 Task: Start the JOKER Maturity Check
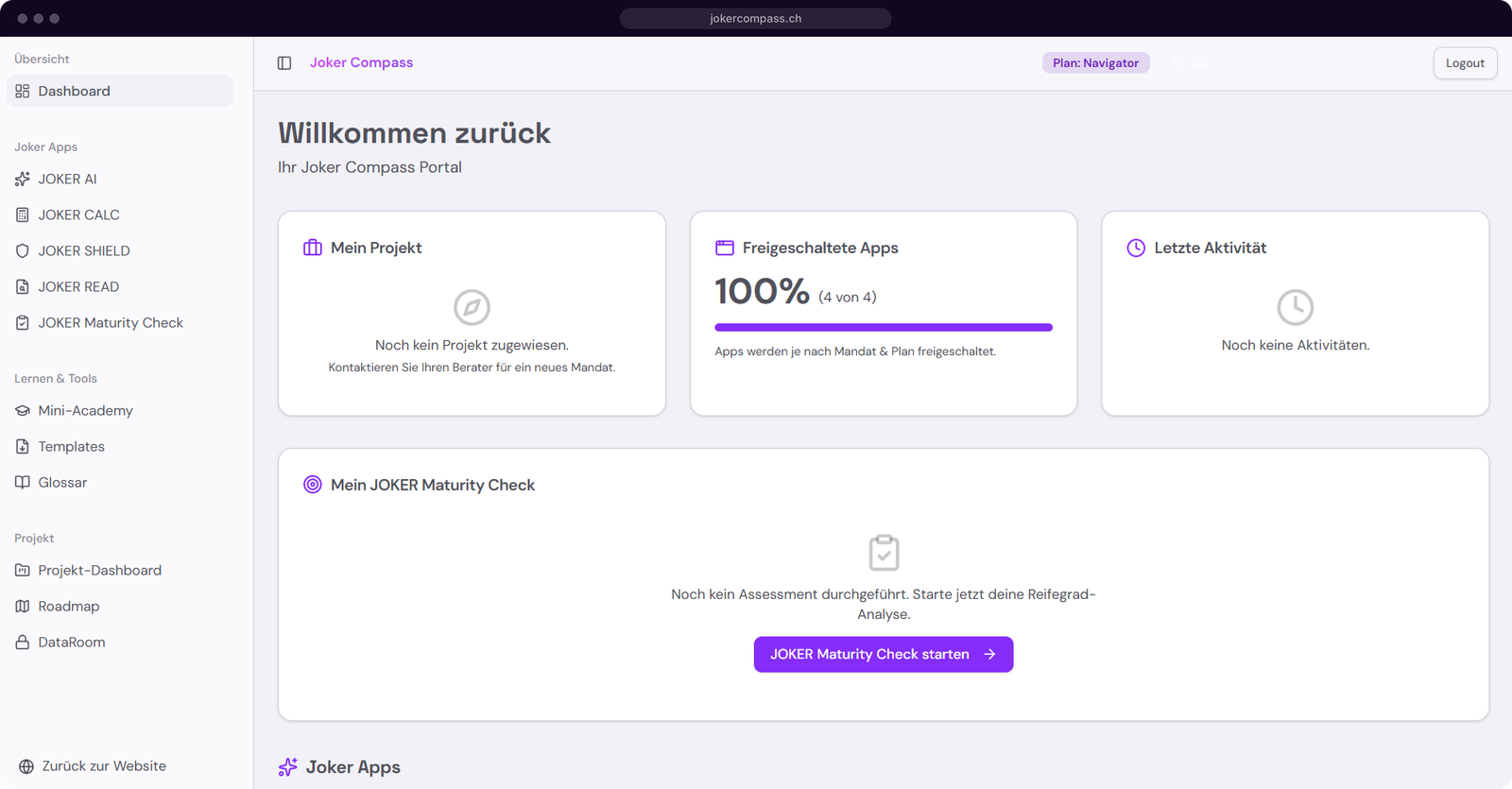[x=884, y=654]
